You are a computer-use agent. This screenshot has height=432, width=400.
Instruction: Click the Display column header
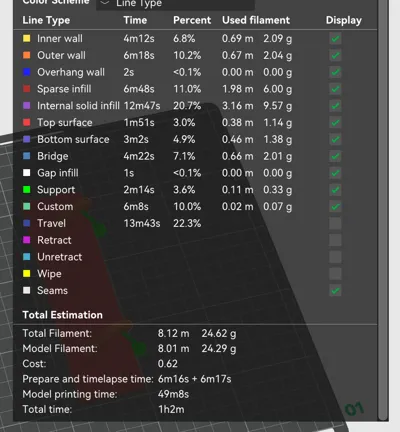pos(343,20)
